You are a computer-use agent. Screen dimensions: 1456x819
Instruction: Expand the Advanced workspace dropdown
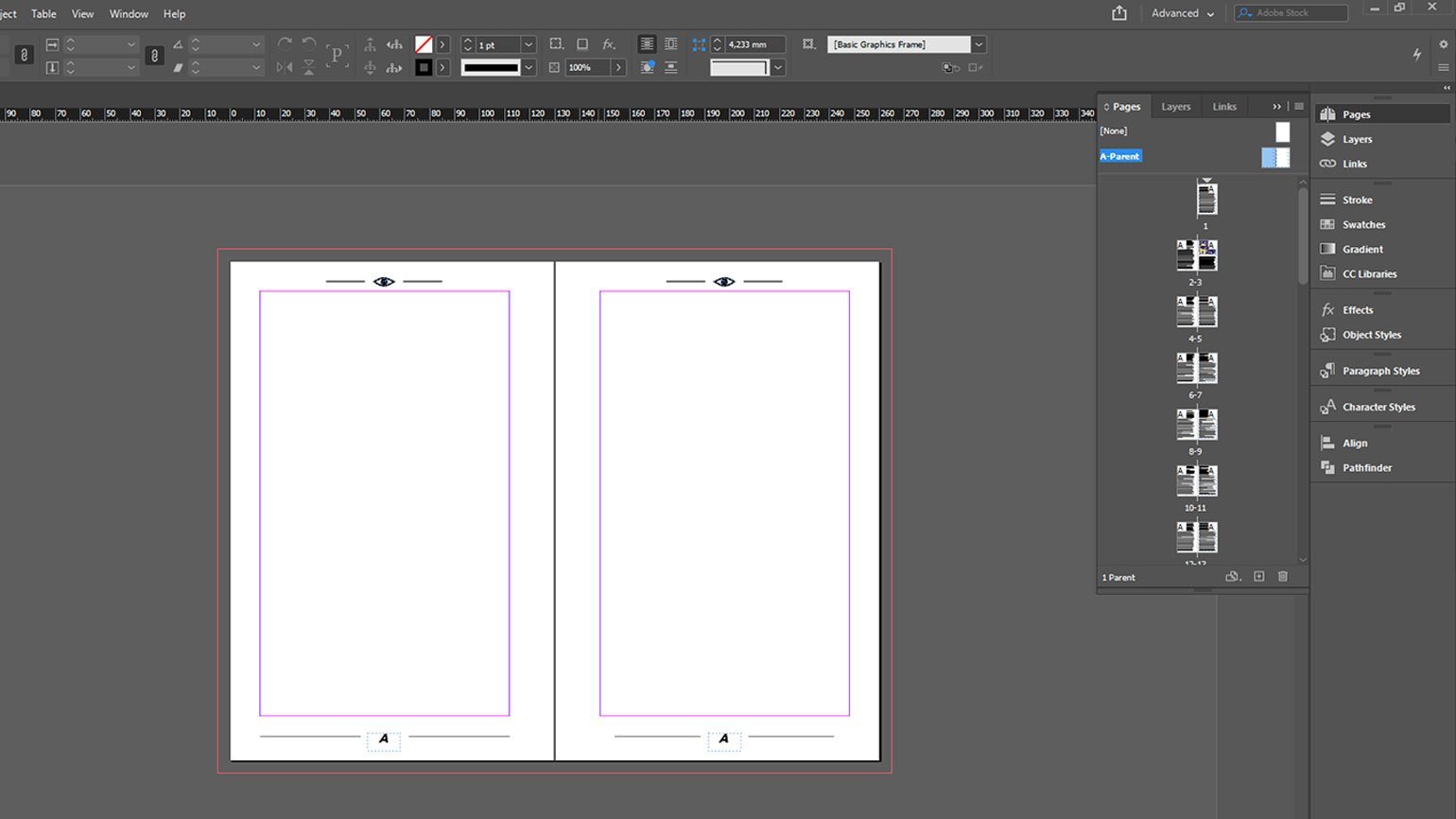(x=1182, y=13)
